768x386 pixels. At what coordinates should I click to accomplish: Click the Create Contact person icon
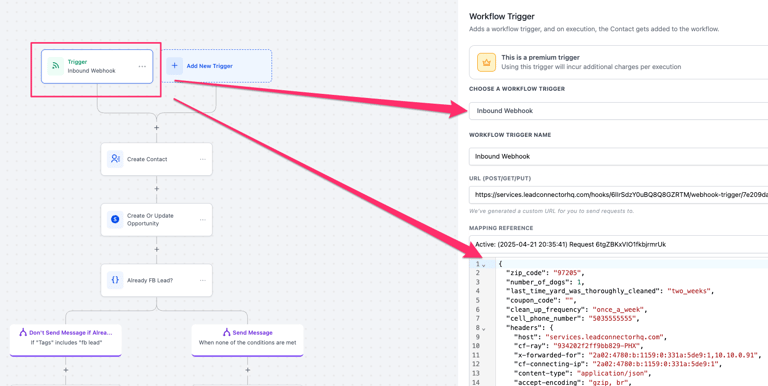(x=115, y=159)
